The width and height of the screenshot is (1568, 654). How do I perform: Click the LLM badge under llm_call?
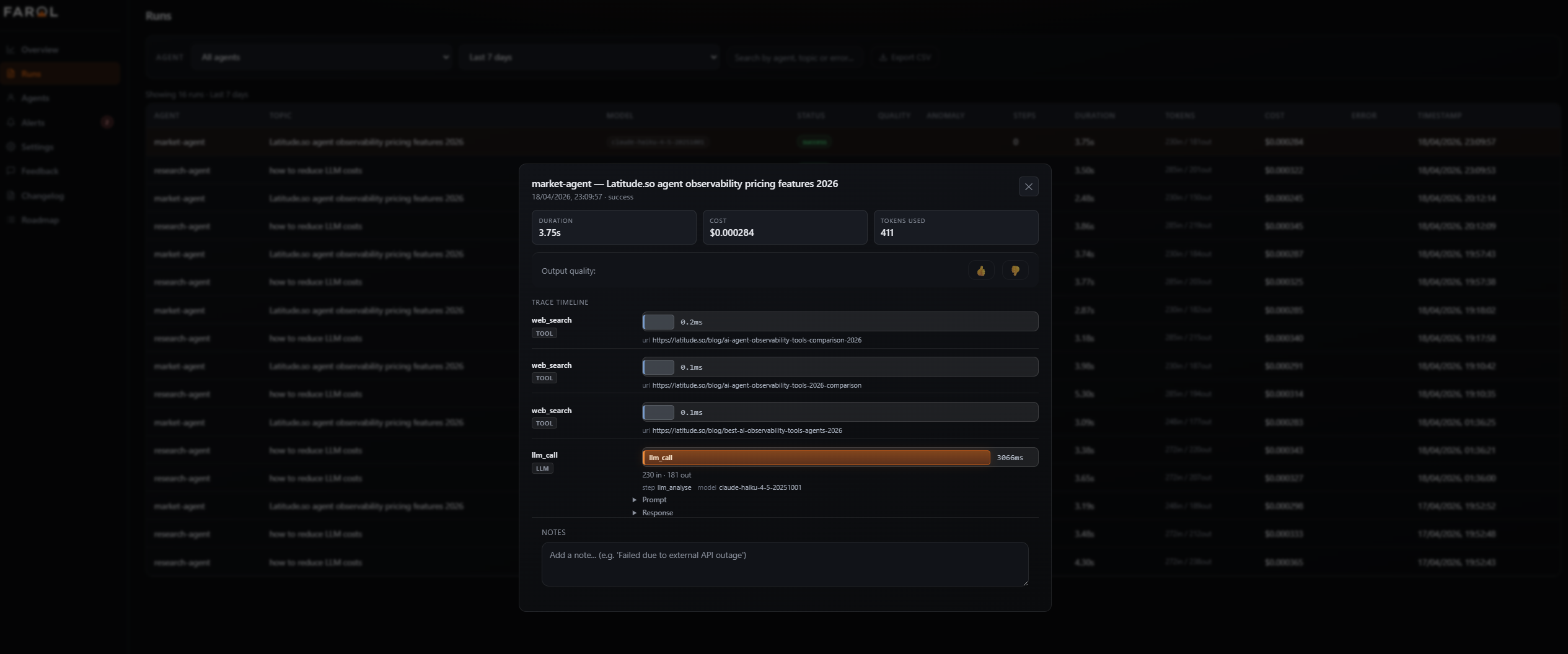point(542,469)
